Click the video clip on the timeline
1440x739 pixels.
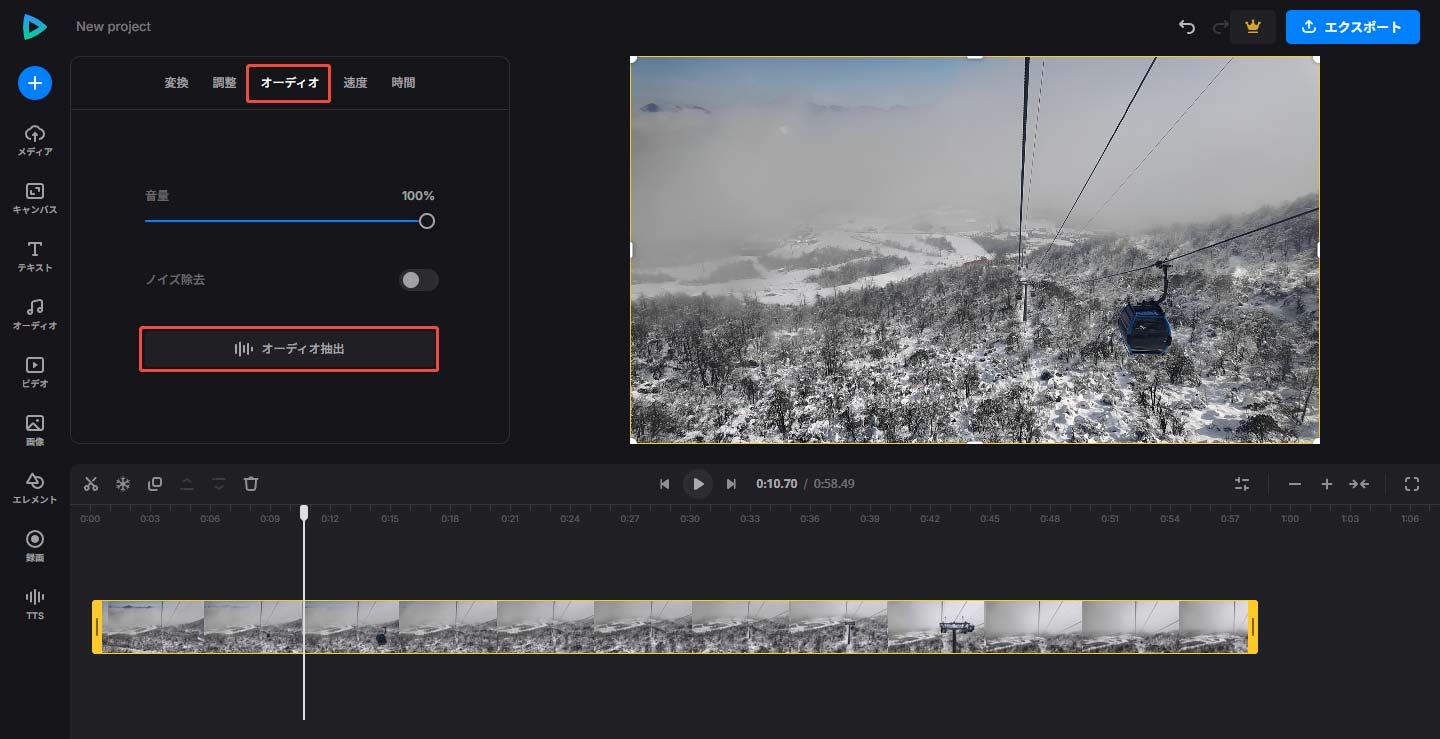675,627
